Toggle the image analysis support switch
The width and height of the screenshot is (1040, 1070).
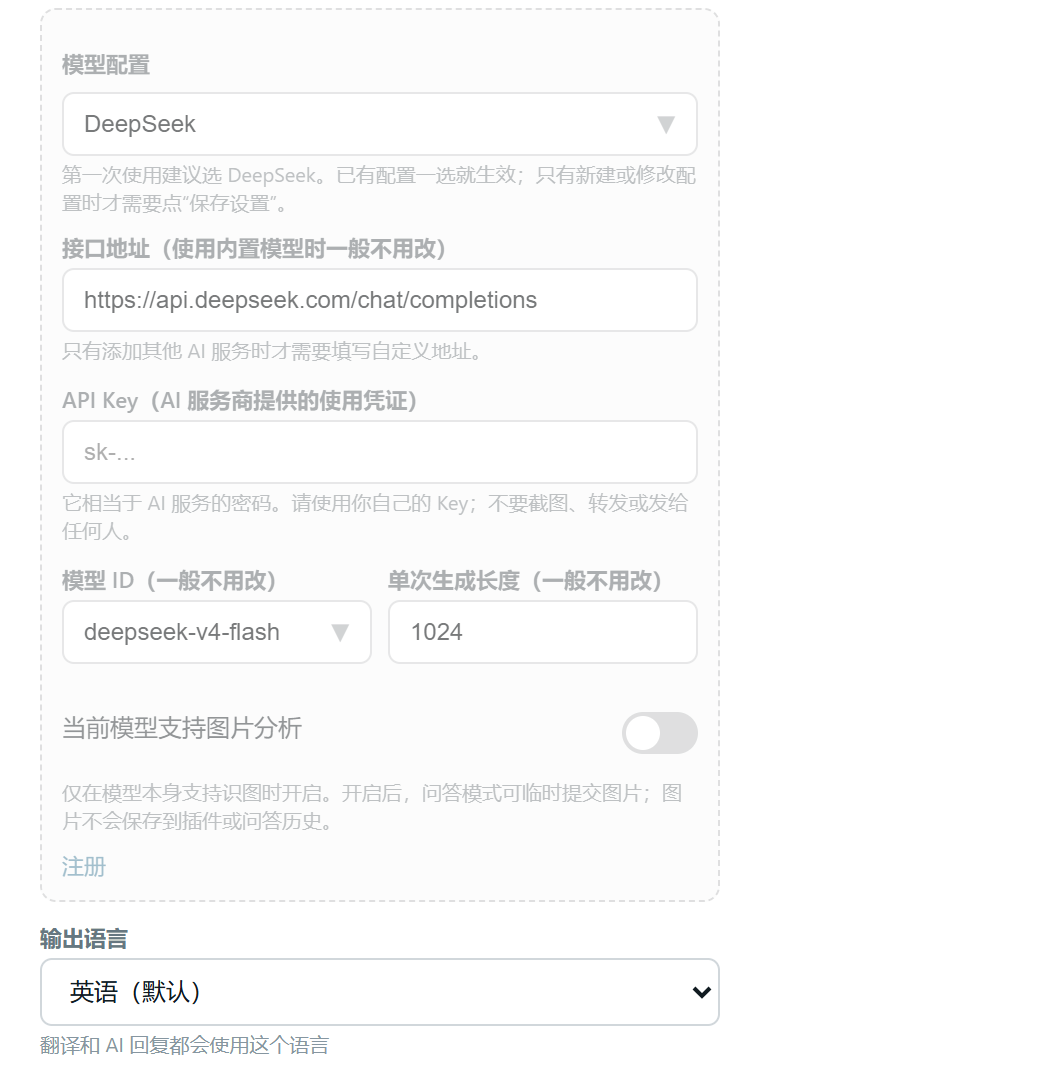click(x=659, y=733)
